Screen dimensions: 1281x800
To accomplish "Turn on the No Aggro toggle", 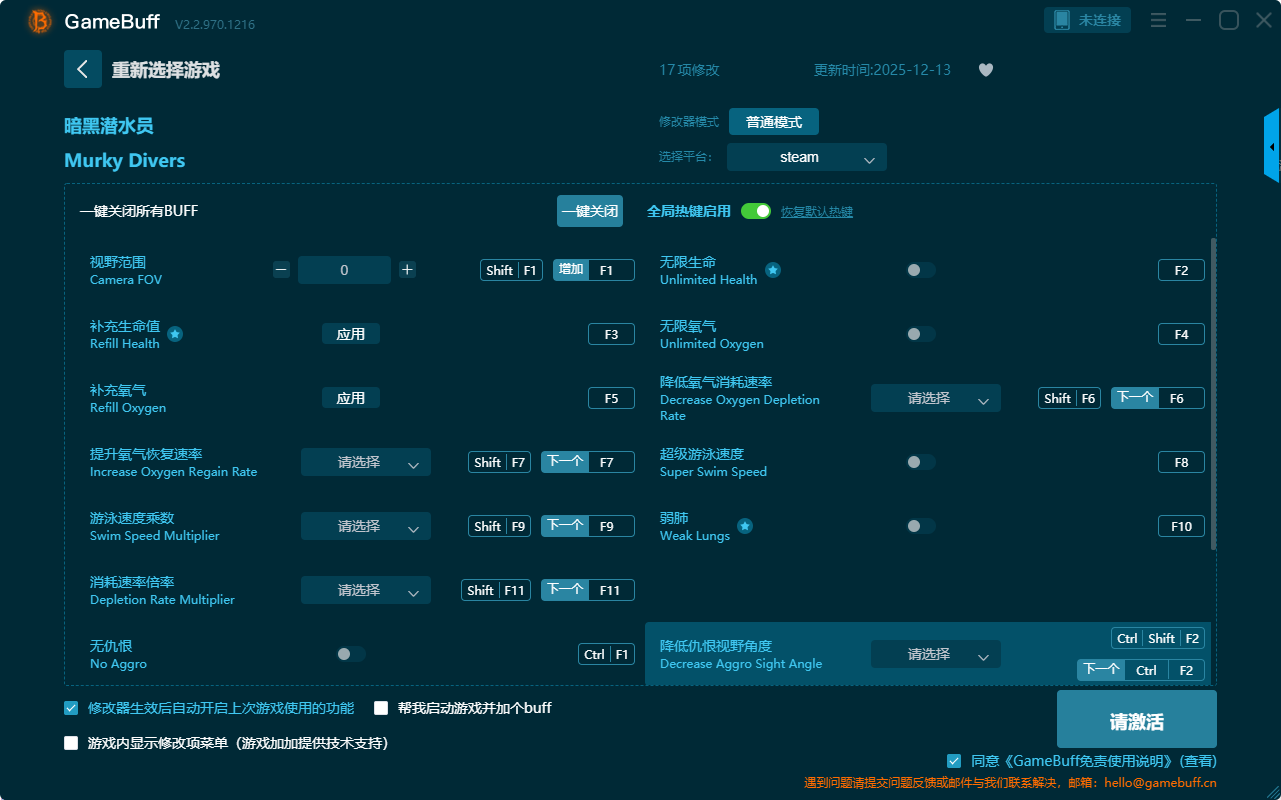I will pyautogui.click(x=351, y=654).
